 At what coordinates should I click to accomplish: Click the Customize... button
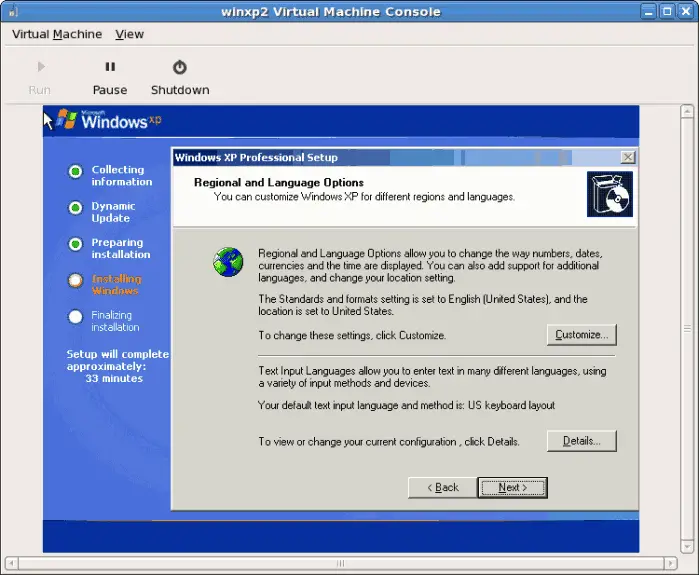coord(581,335)
